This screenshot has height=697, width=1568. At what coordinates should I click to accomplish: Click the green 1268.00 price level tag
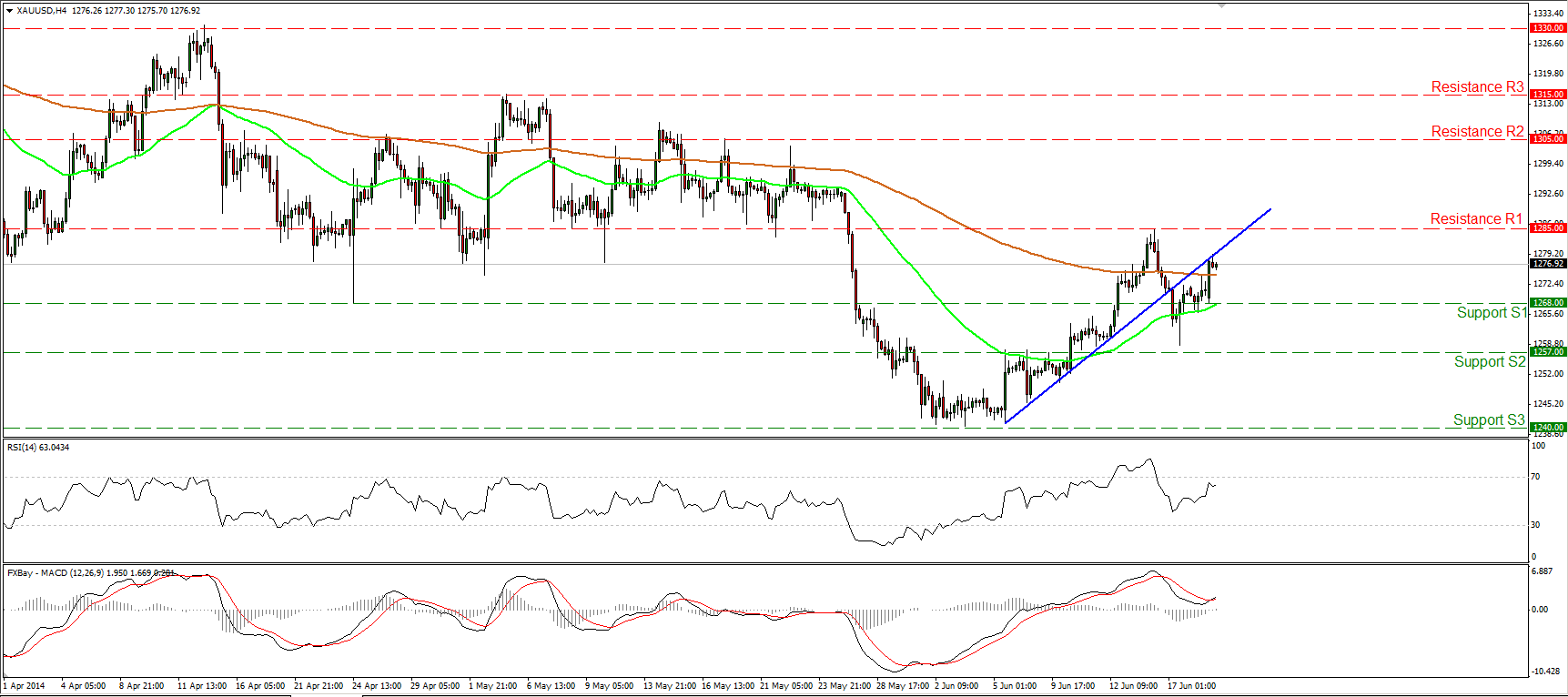click(x=1548, y=302)
